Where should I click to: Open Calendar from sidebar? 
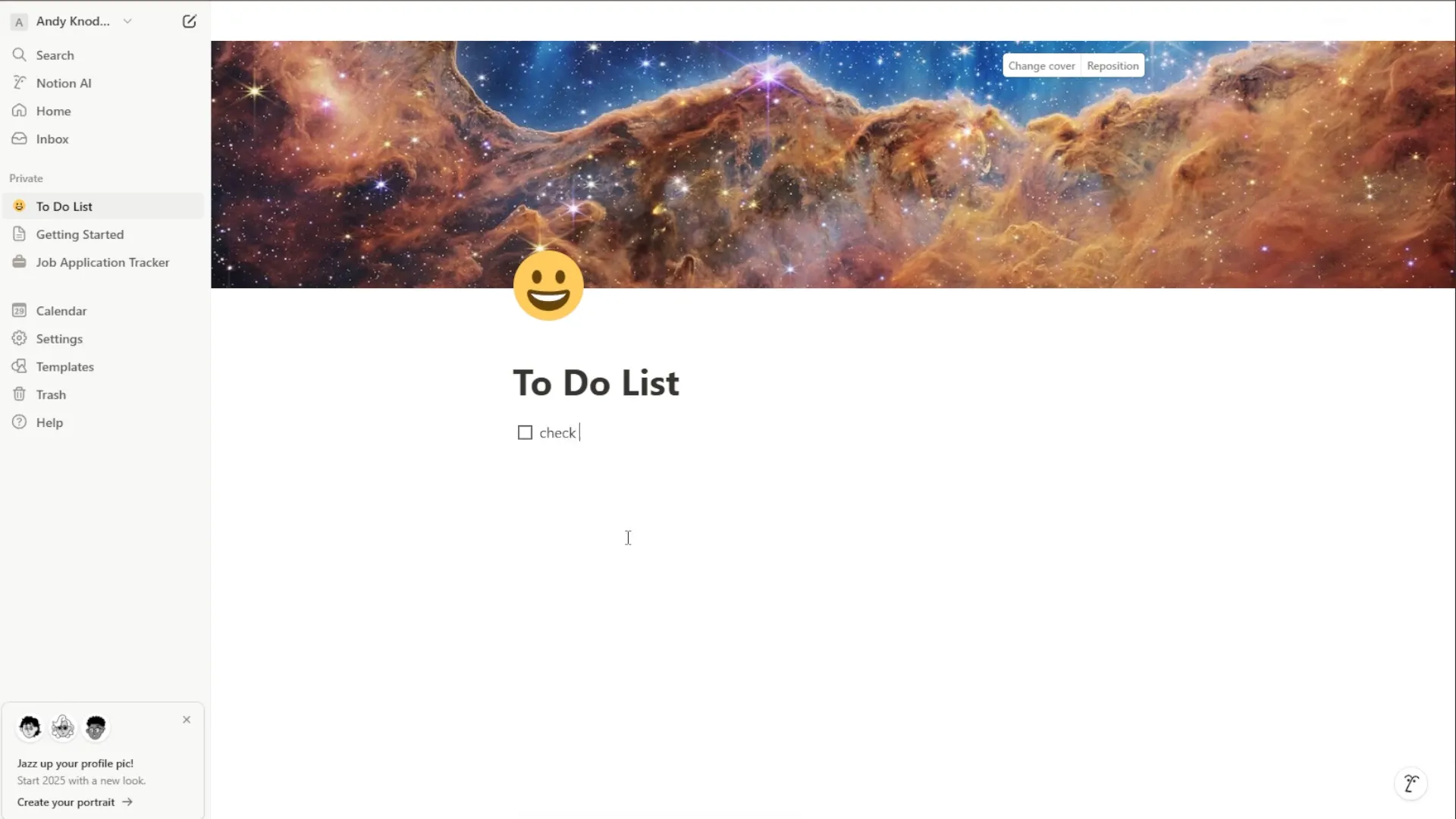pyautogui.click(x=61, y=311)
